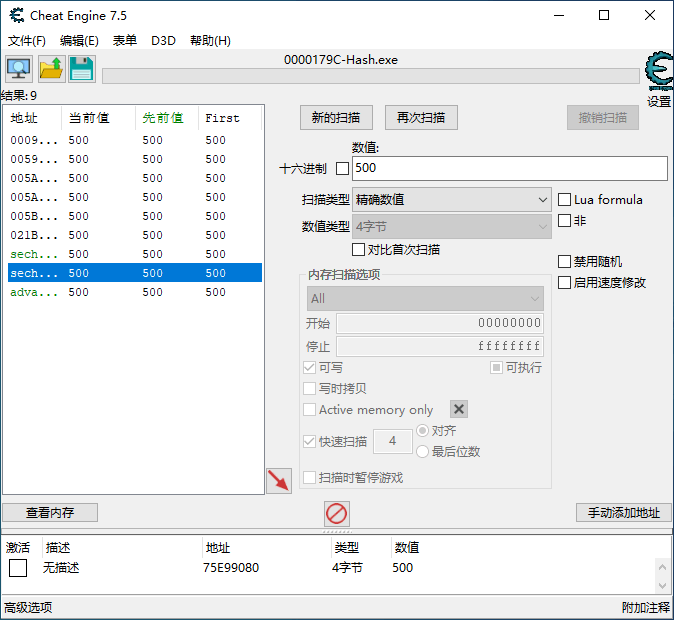Click the 停止 address field ffffffff
674x620 pixels.
click(x=440, y=347)
